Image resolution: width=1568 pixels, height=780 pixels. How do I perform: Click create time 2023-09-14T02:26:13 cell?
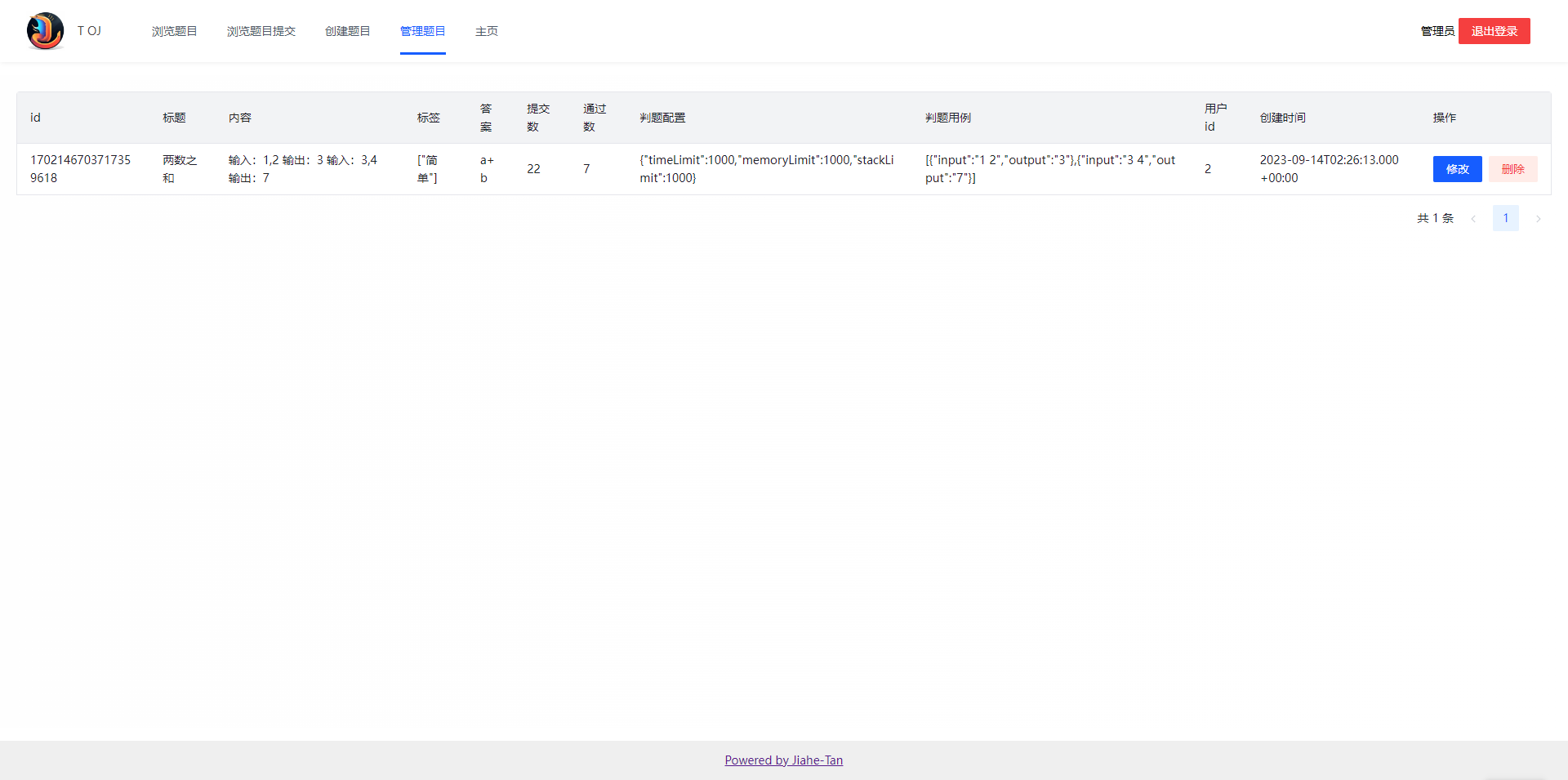click(1333, 169)
